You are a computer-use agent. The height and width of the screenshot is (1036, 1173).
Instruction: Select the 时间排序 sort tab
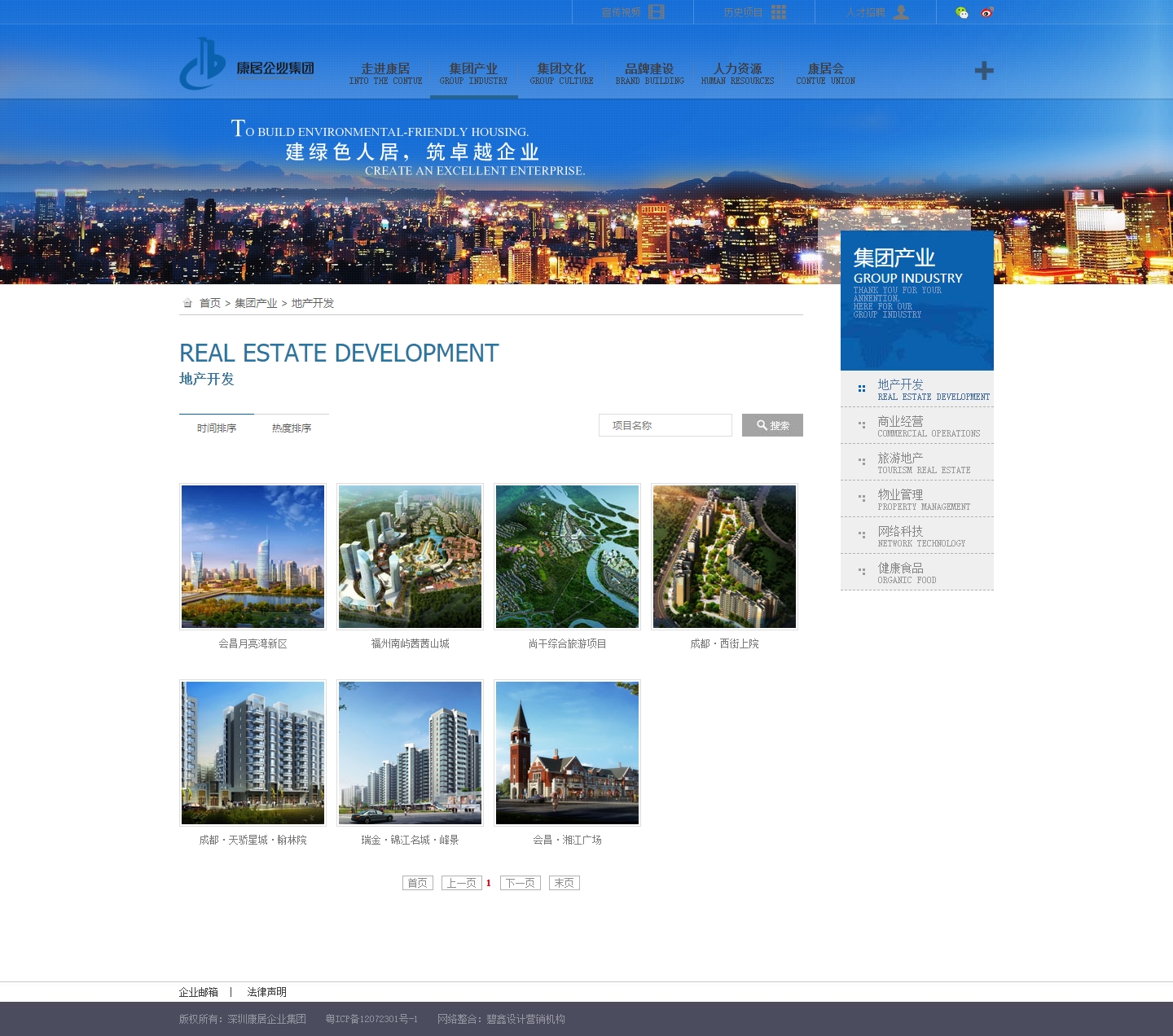[217, 428]
